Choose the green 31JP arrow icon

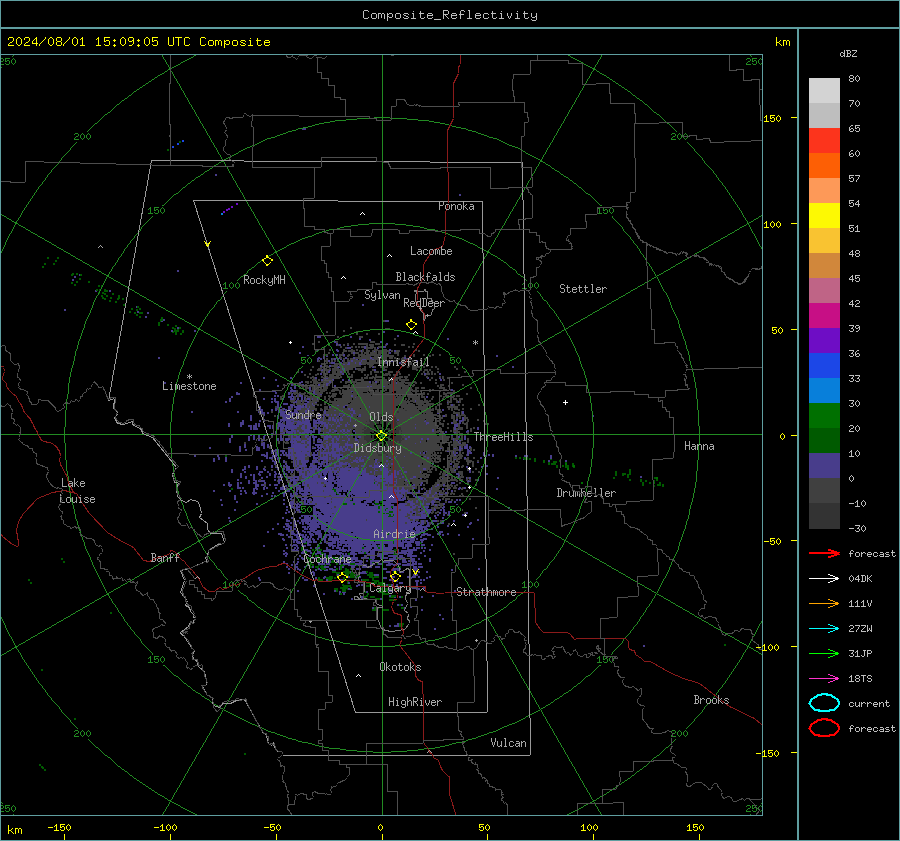tap(824, 653)
